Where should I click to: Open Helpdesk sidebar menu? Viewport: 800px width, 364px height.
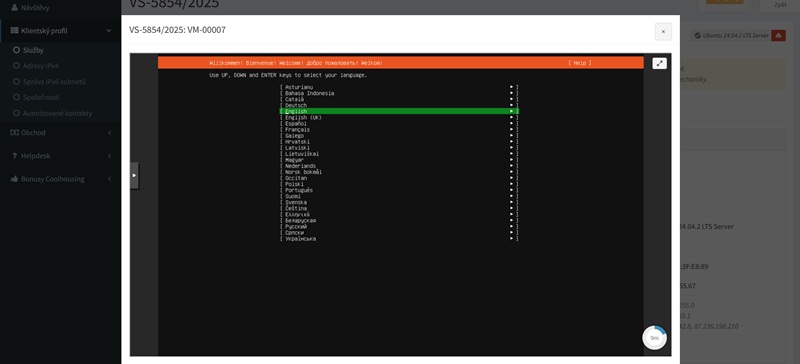point(61,156)
